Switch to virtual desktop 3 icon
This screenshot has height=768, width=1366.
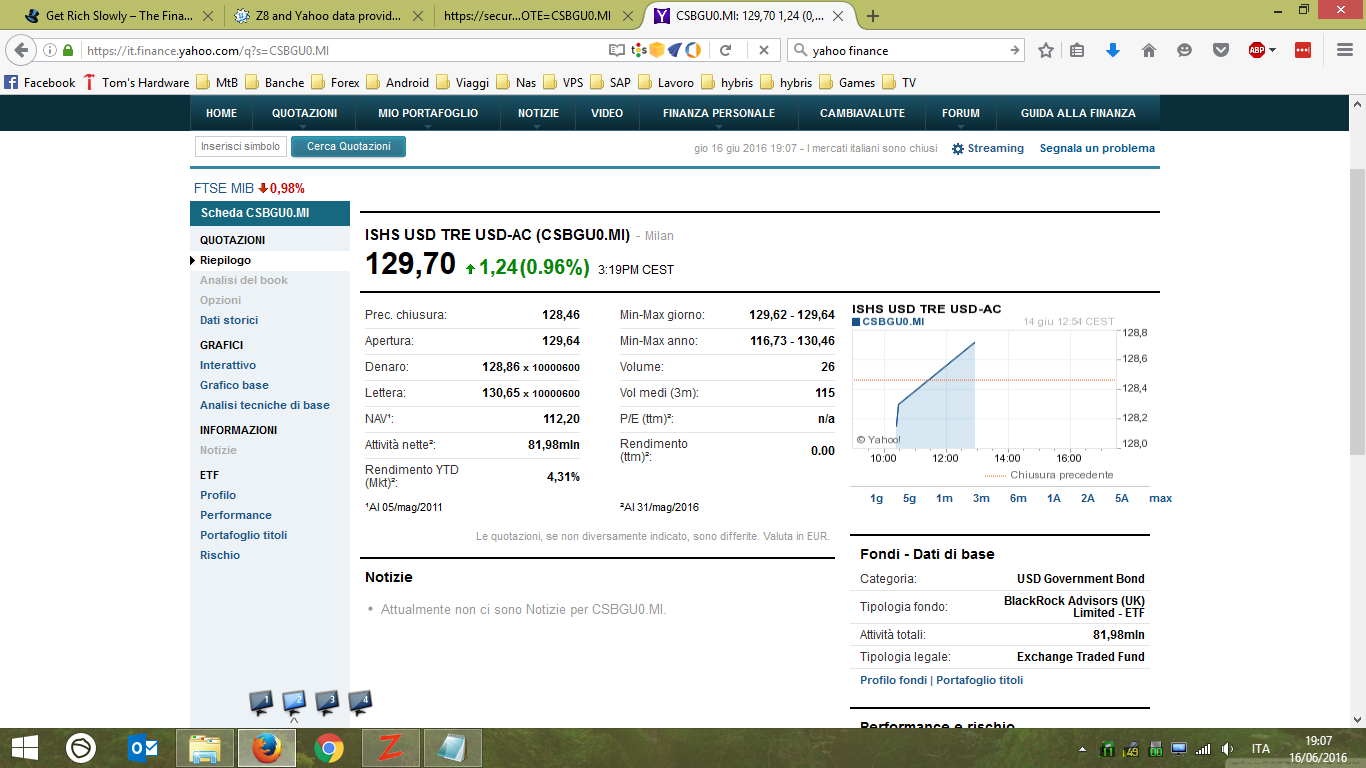(327, 704)
